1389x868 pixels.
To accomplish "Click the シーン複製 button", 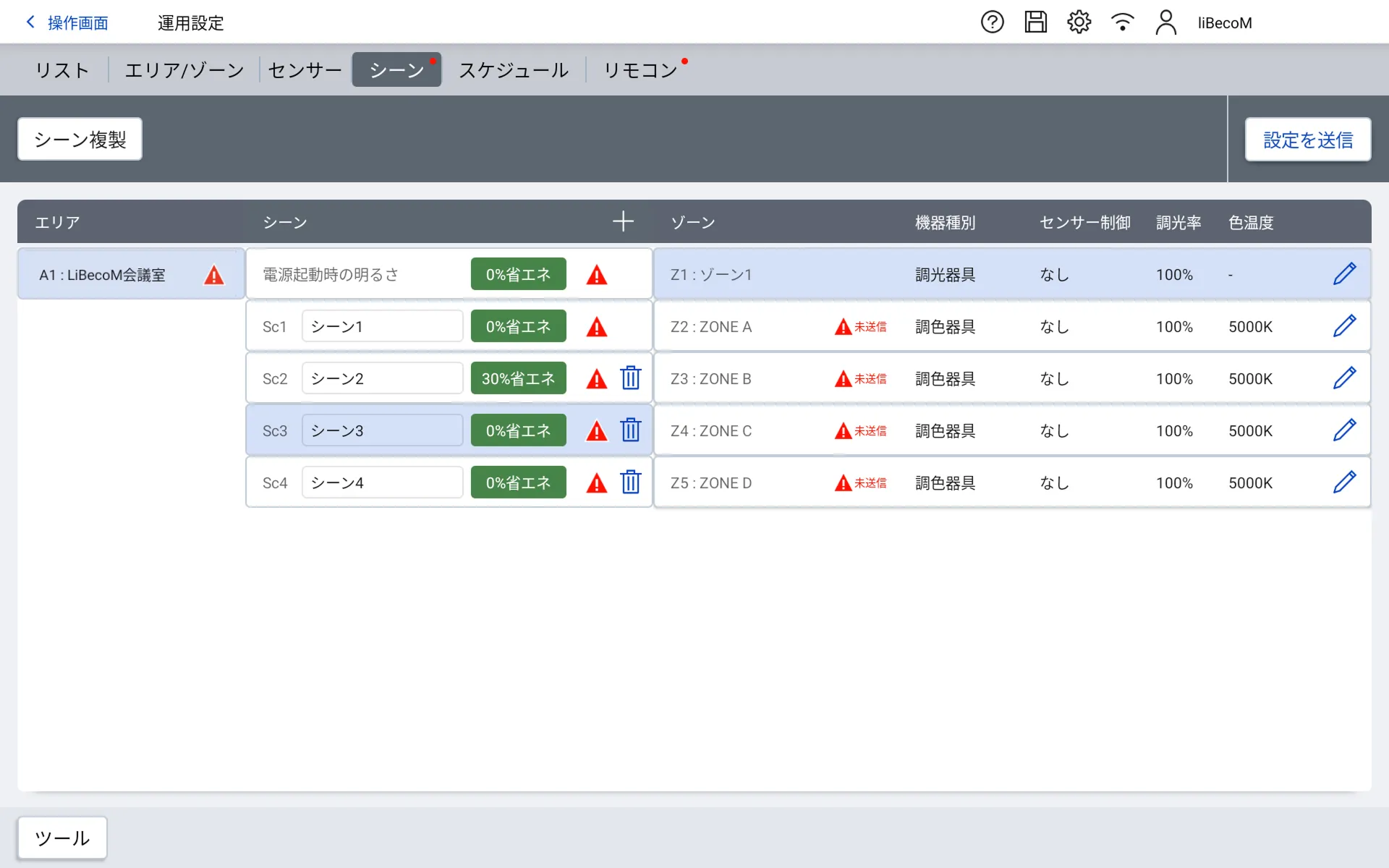I will [x=80, y=139].
